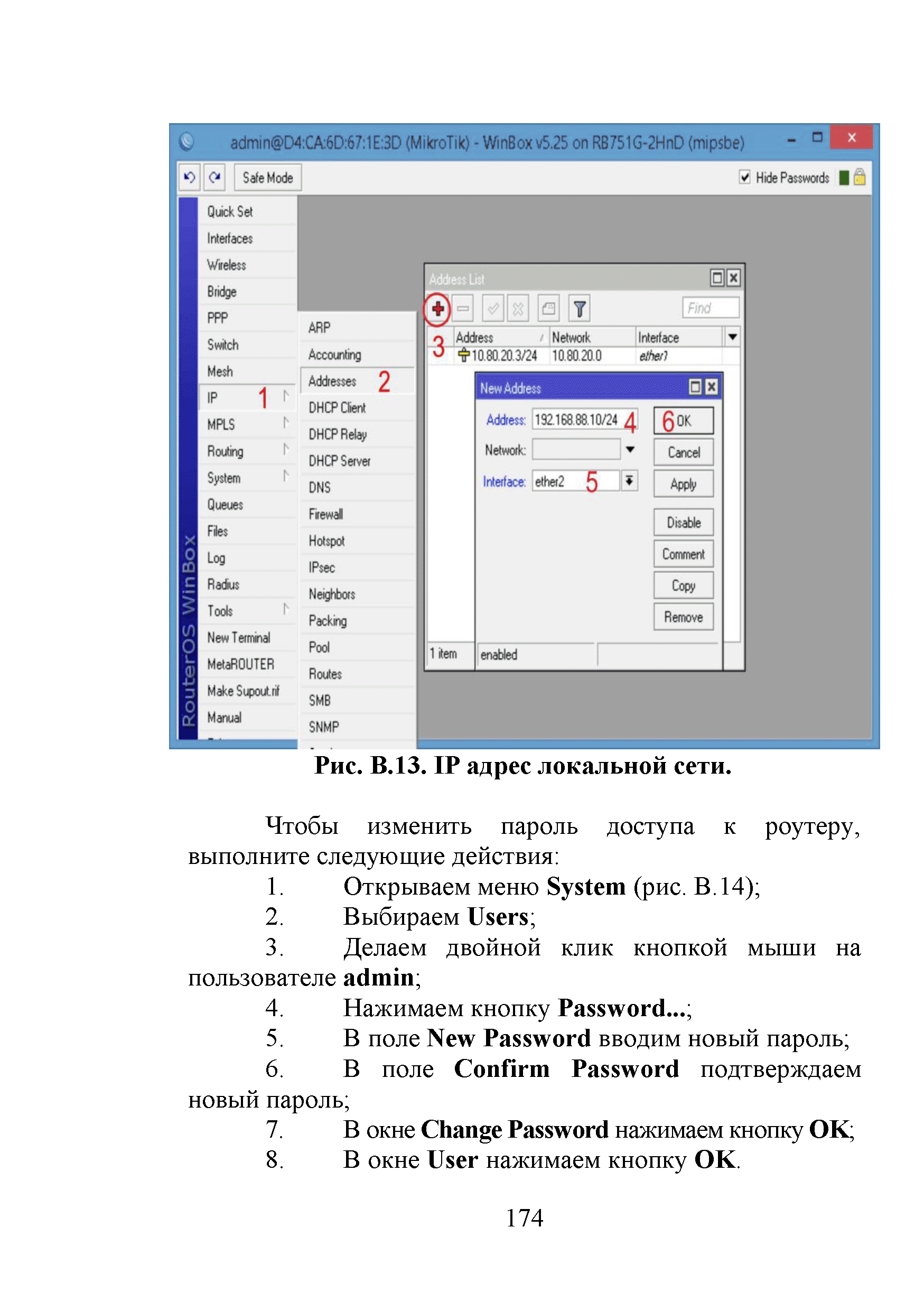
Task: Select DNS in the IP submenu
Action: tap(357, 487)
